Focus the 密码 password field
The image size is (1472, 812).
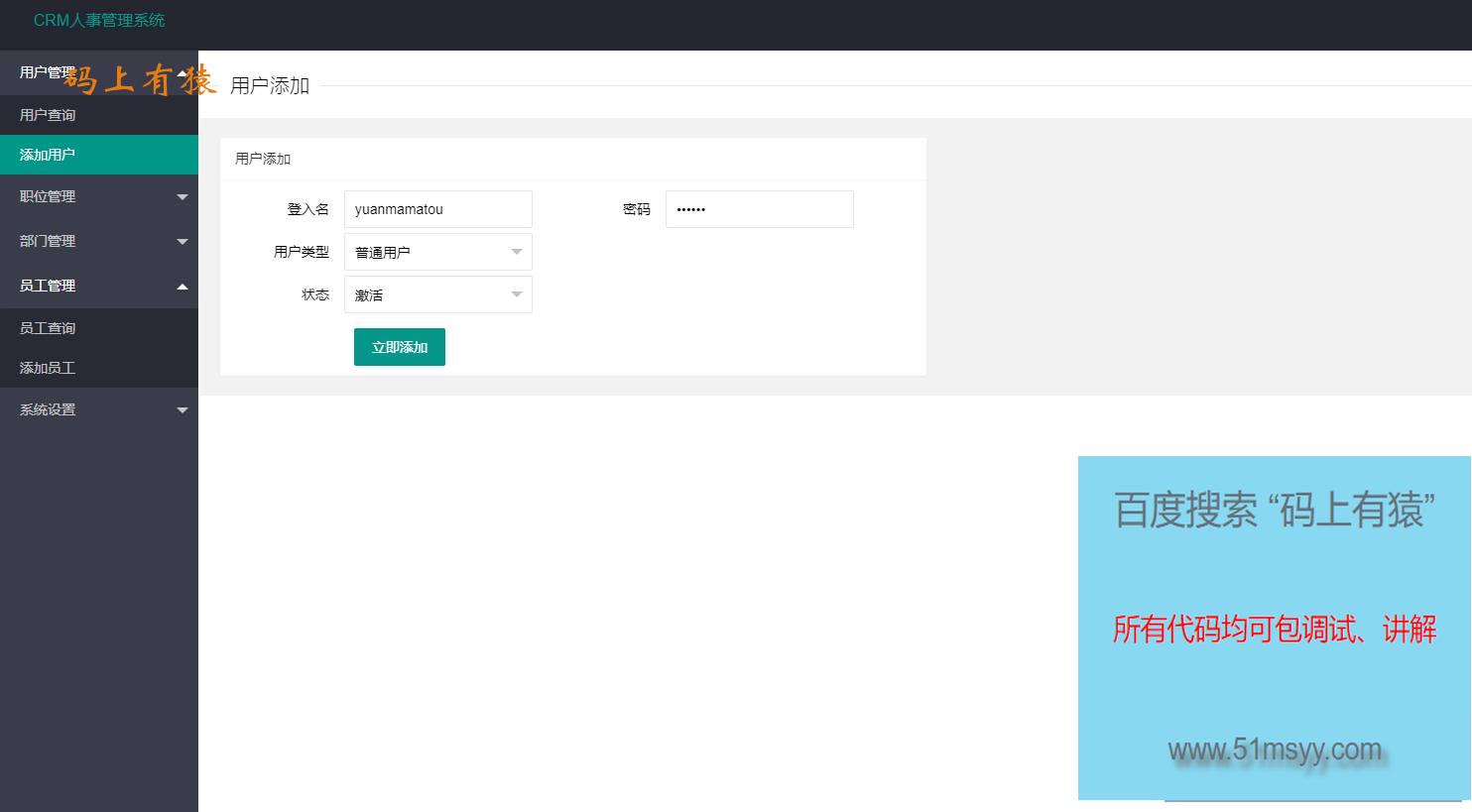click(760, 209)
